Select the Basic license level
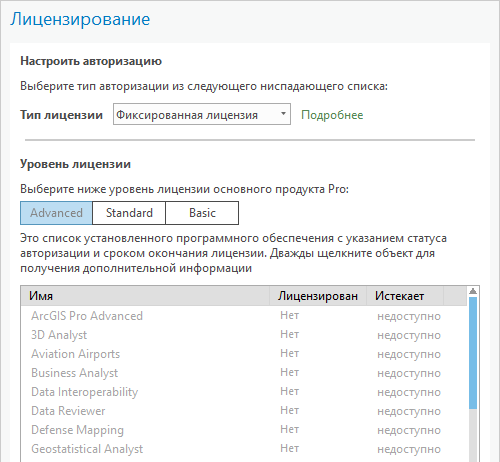The image size is (500, 462). point(202,213)
